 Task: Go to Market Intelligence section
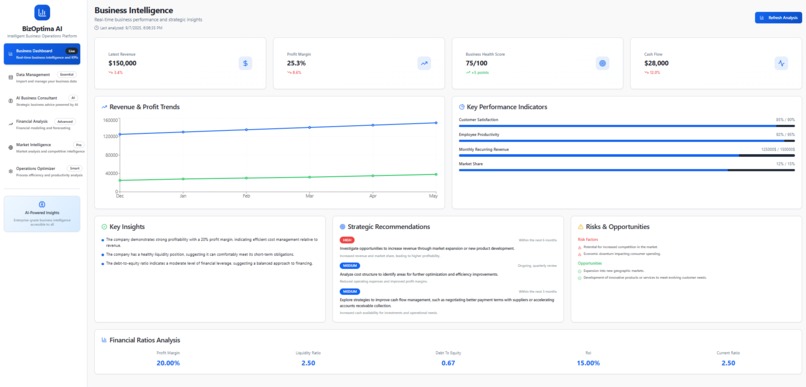tap(42, 148)
